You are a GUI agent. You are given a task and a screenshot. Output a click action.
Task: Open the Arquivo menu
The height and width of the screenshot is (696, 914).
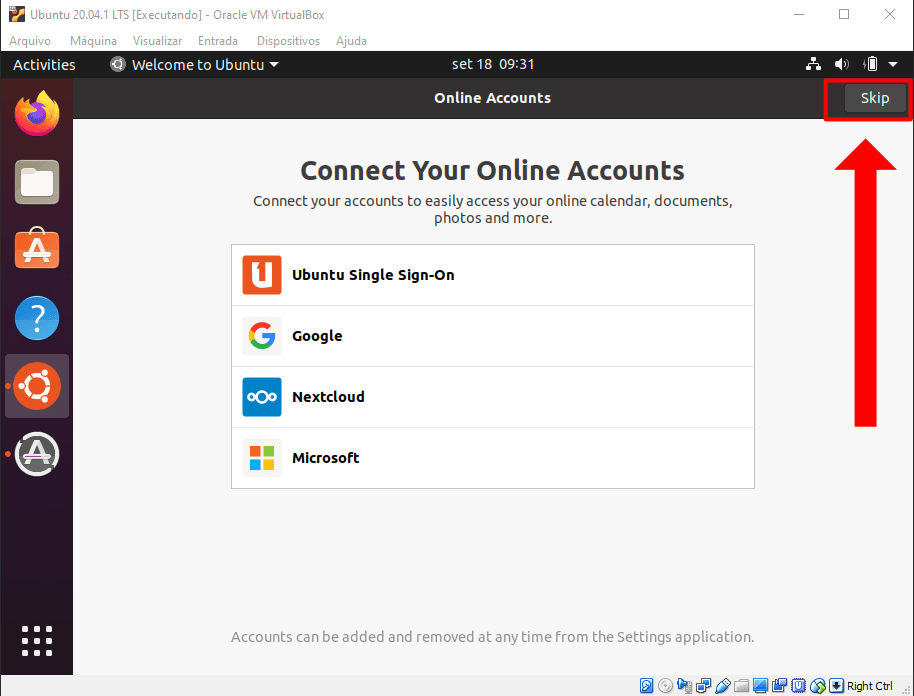pos(30,41)
